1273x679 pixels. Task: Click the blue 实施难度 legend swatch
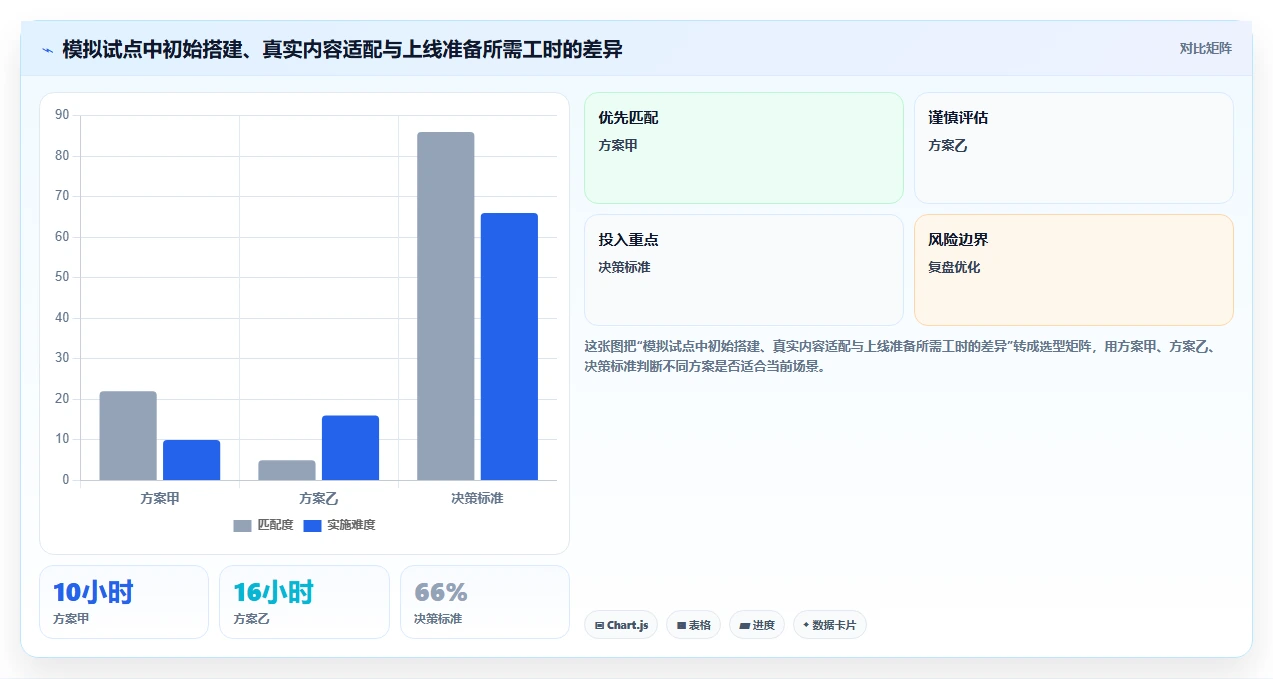coord(312,526)
